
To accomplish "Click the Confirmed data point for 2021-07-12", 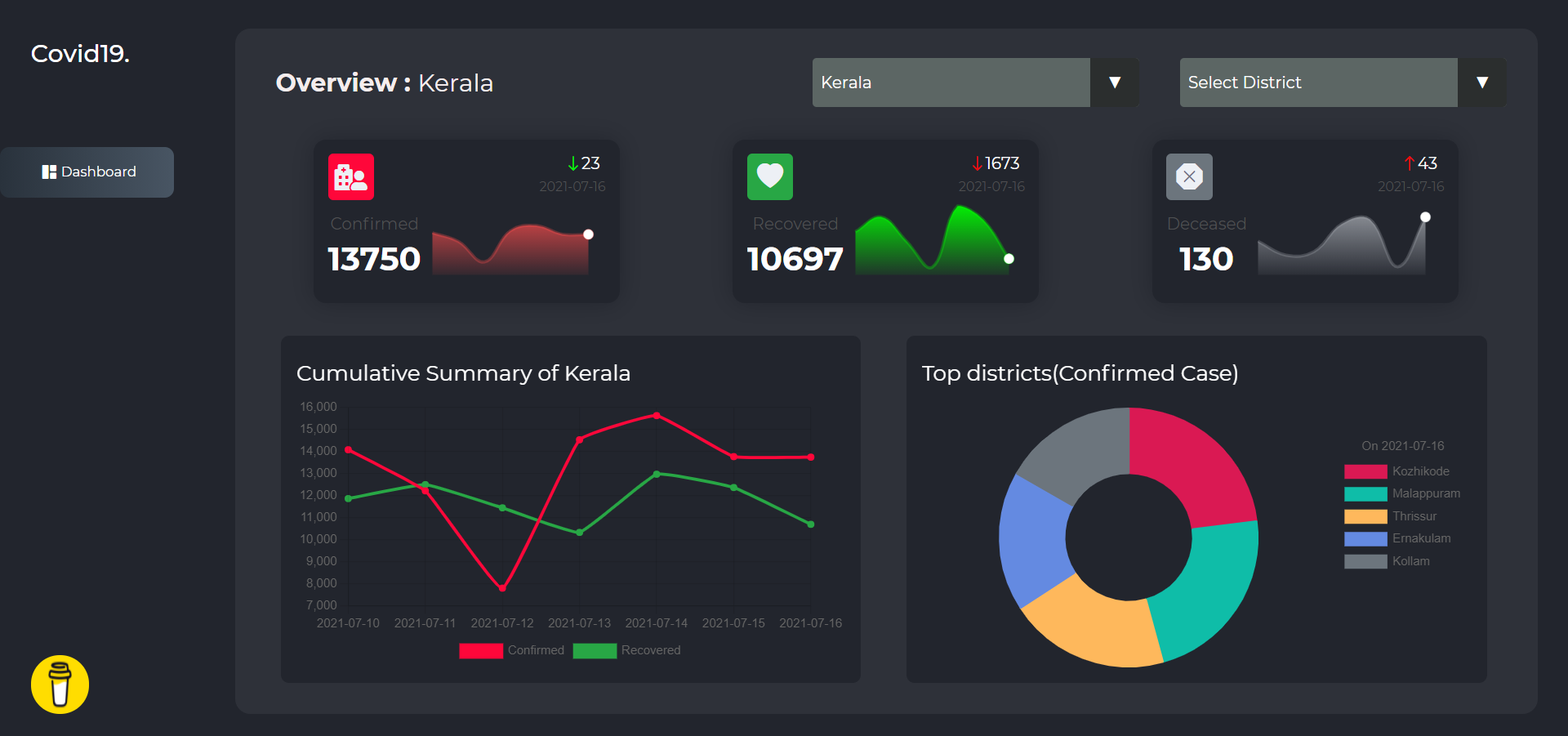I will 502,588.
